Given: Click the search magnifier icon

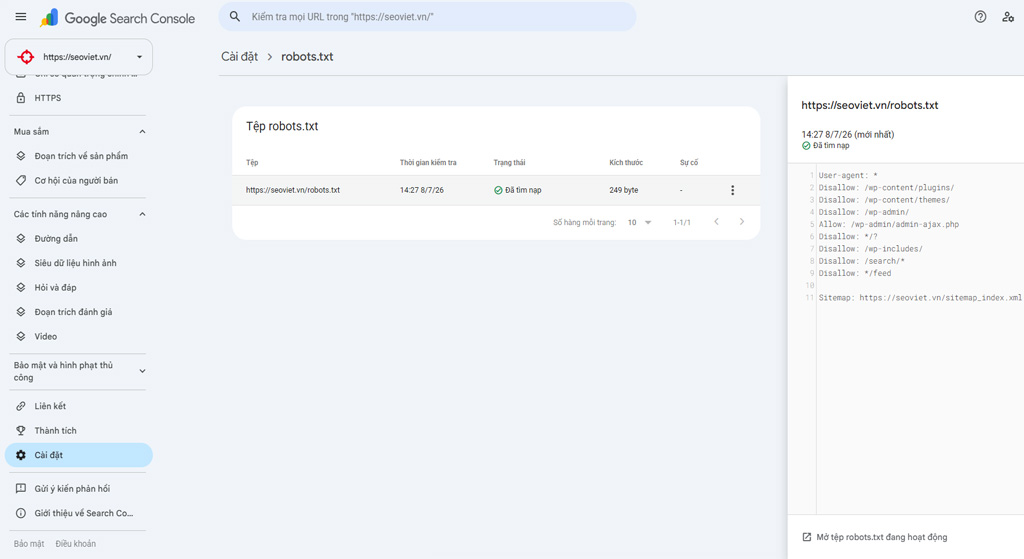Looking at the screenshot, I should click(x=235, y=16).
